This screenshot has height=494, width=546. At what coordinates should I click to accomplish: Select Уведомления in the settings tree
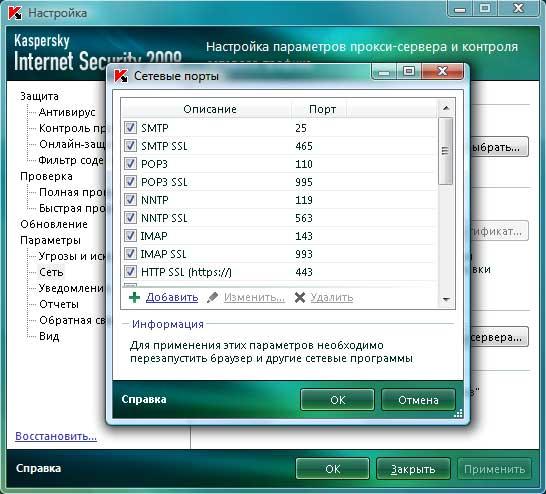coord(71,288)
